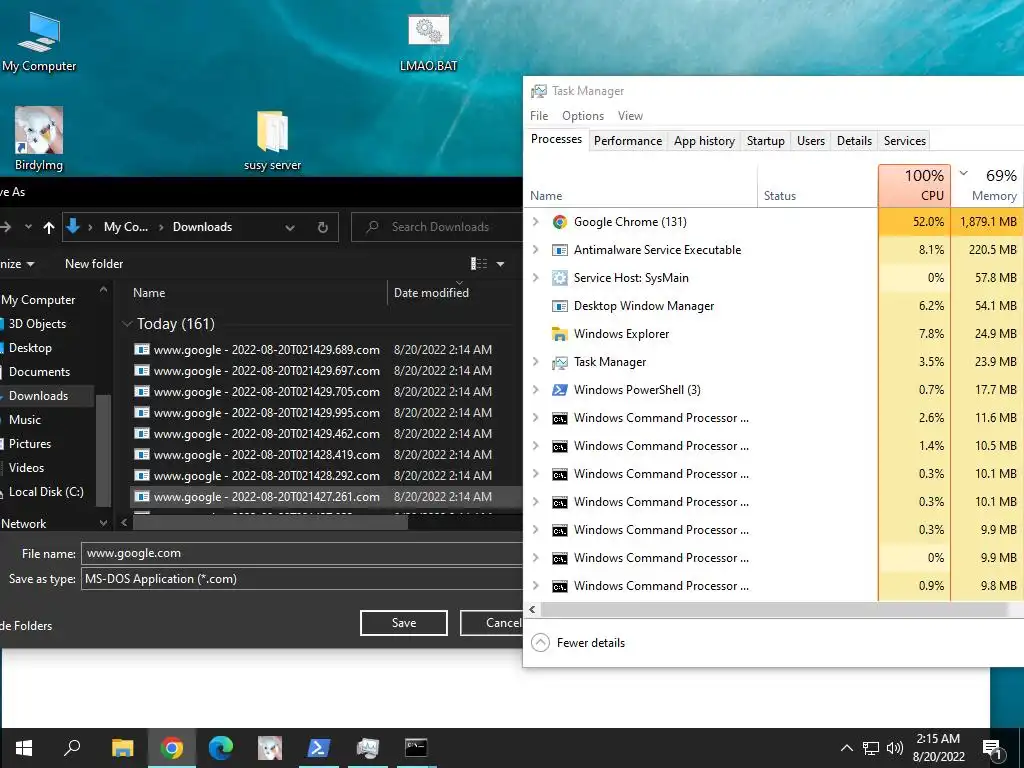Click the refresh icon in address bar
Screen dimensions: 1024x768
tap(323, 227)
